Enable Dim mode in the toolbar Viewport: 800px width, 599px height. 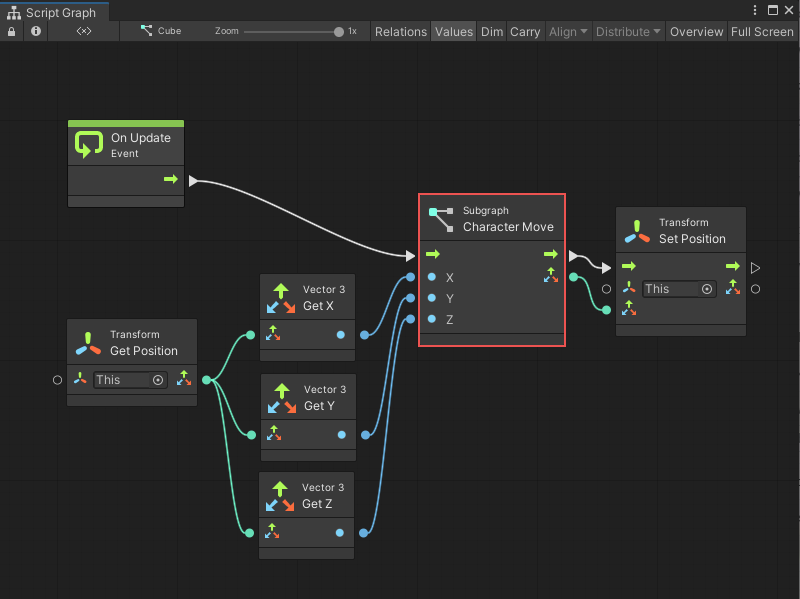[x=491, y=31]
